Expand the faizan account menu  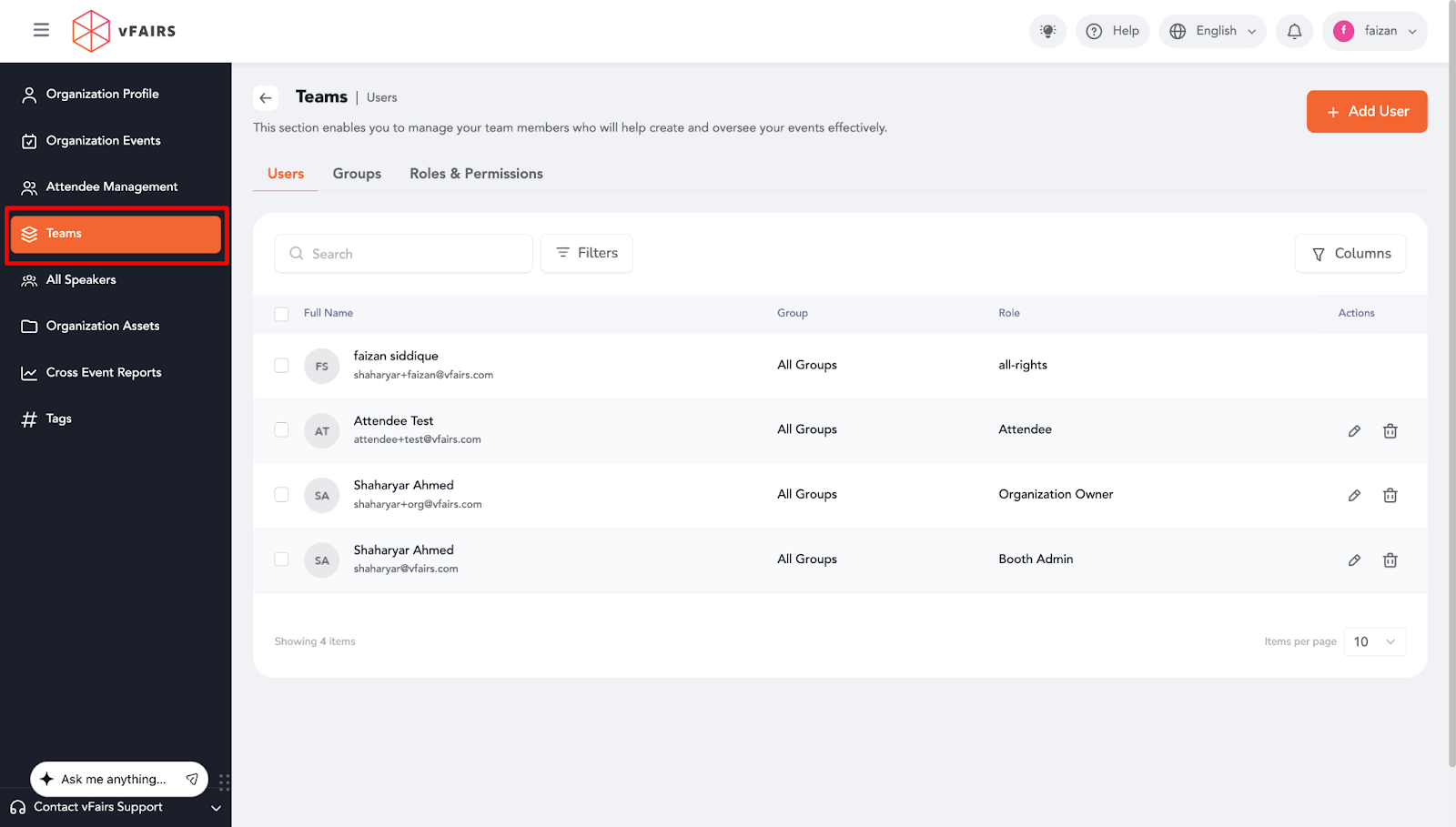(1374, 31)
